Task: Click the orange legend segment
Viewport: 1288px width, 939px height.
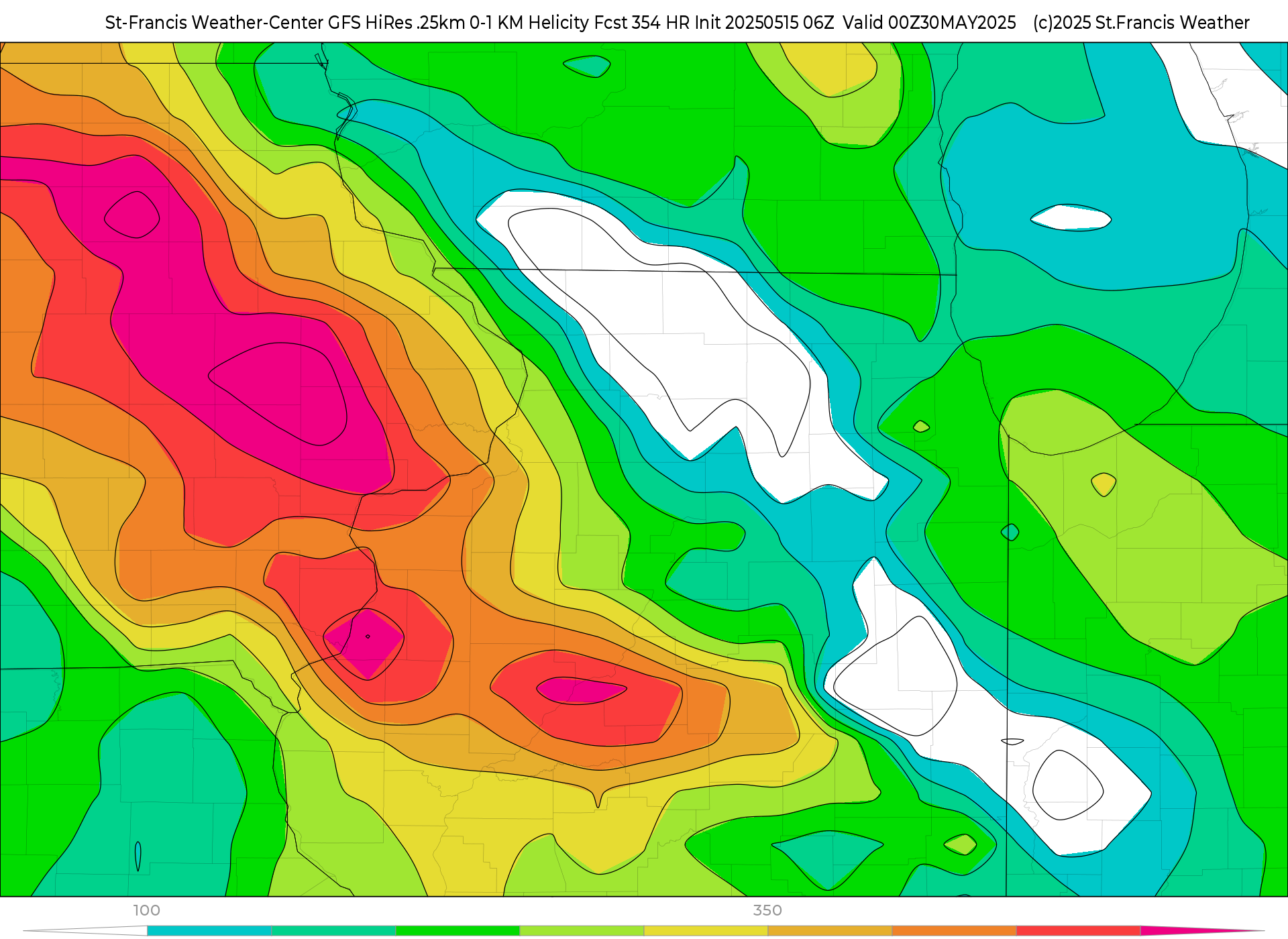Action: tap(954, 931)
